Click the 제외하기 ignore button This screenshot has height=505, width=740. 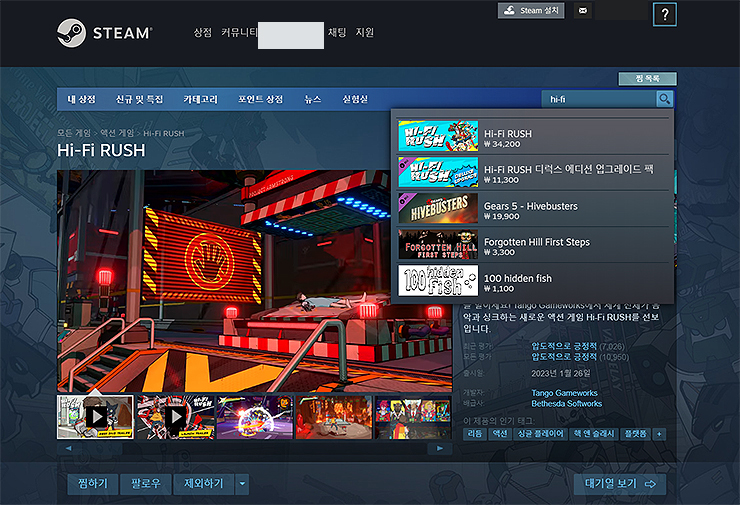click(203, 484)
